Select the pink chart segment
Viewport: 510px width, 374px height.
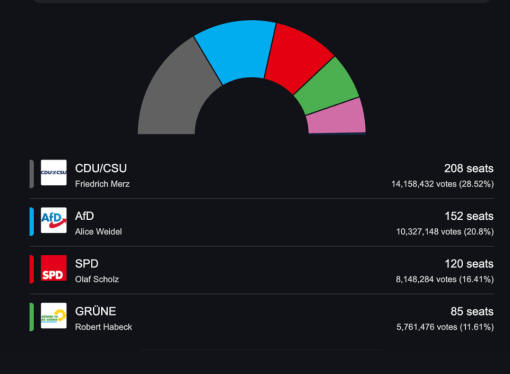337,117
